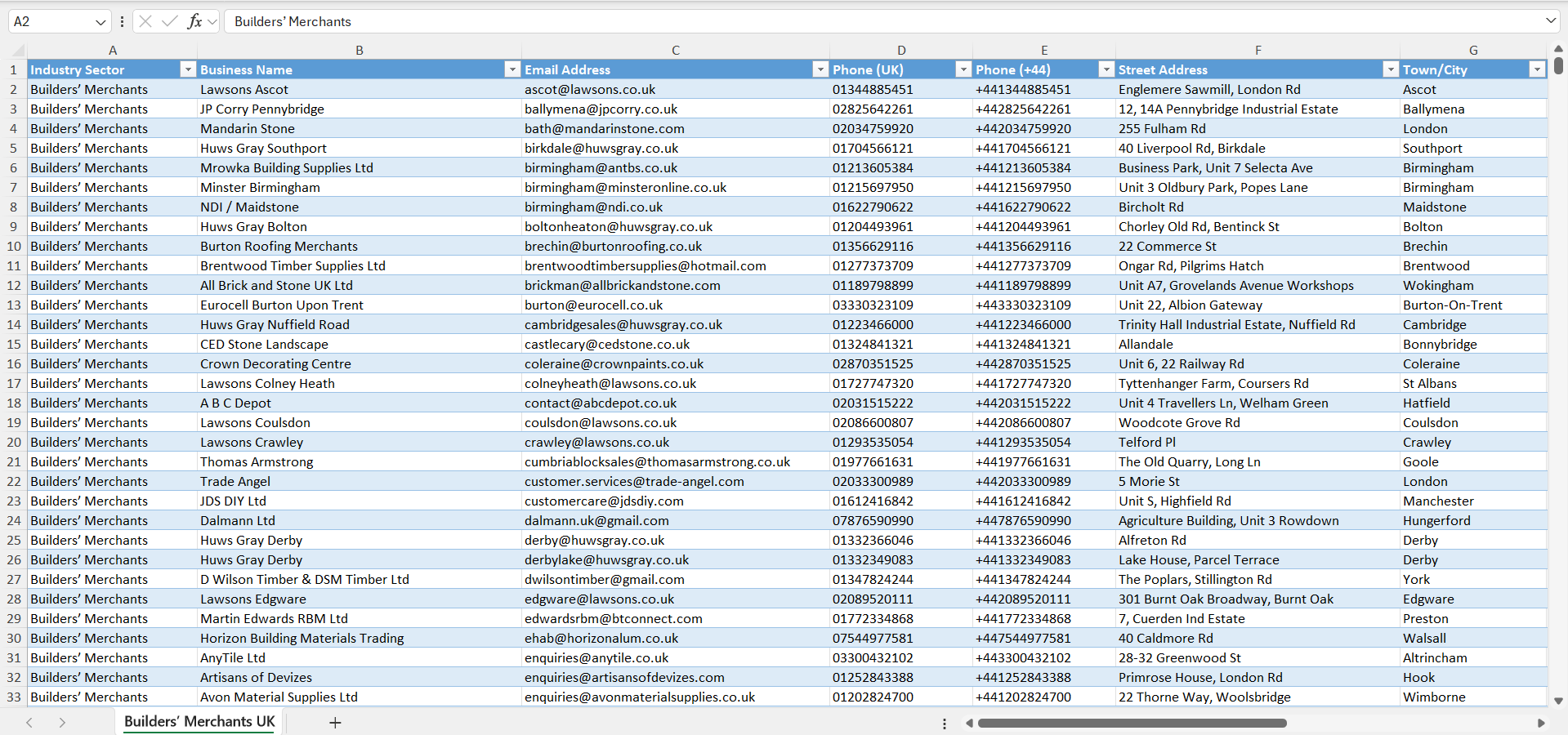Open the formula bar options dots
The height and width of the screenshot is (735, 1568).
click(x=122, y=22)
